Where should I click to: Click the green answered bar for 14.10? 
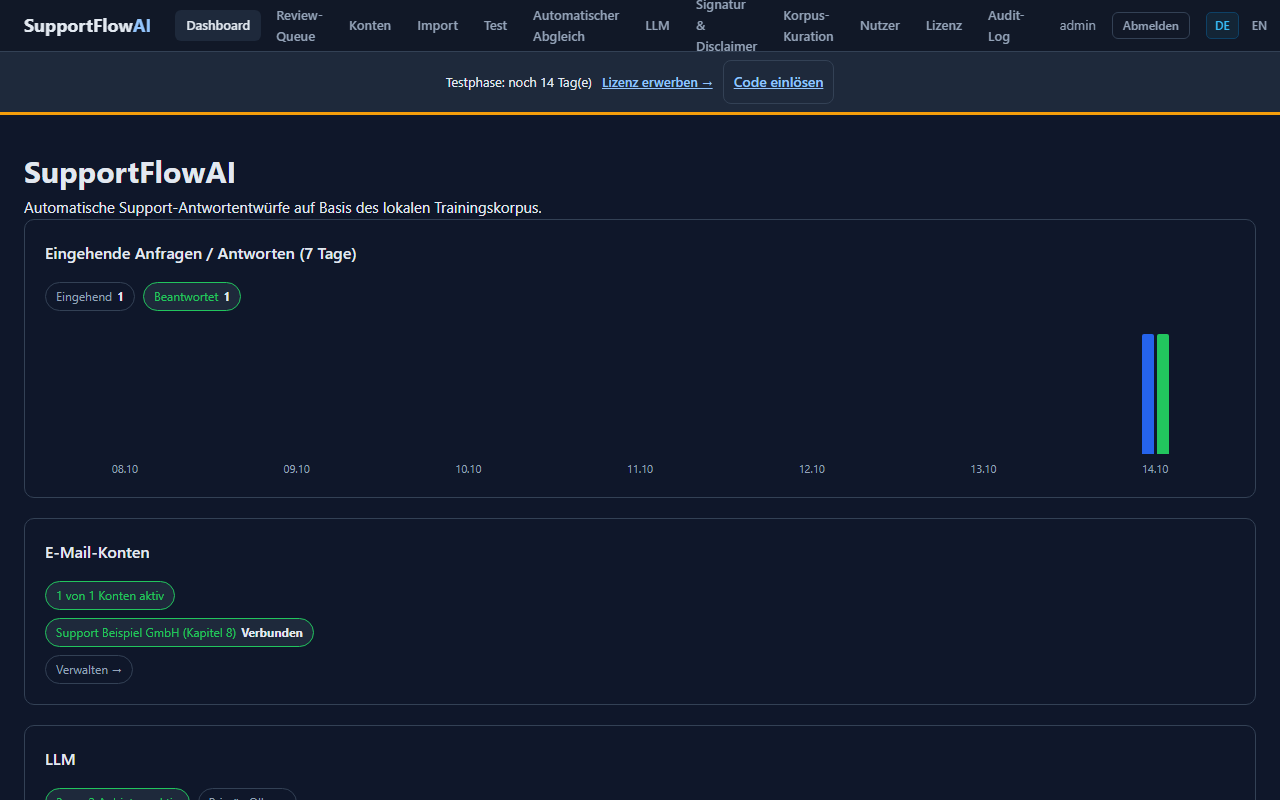[1163, 394]
